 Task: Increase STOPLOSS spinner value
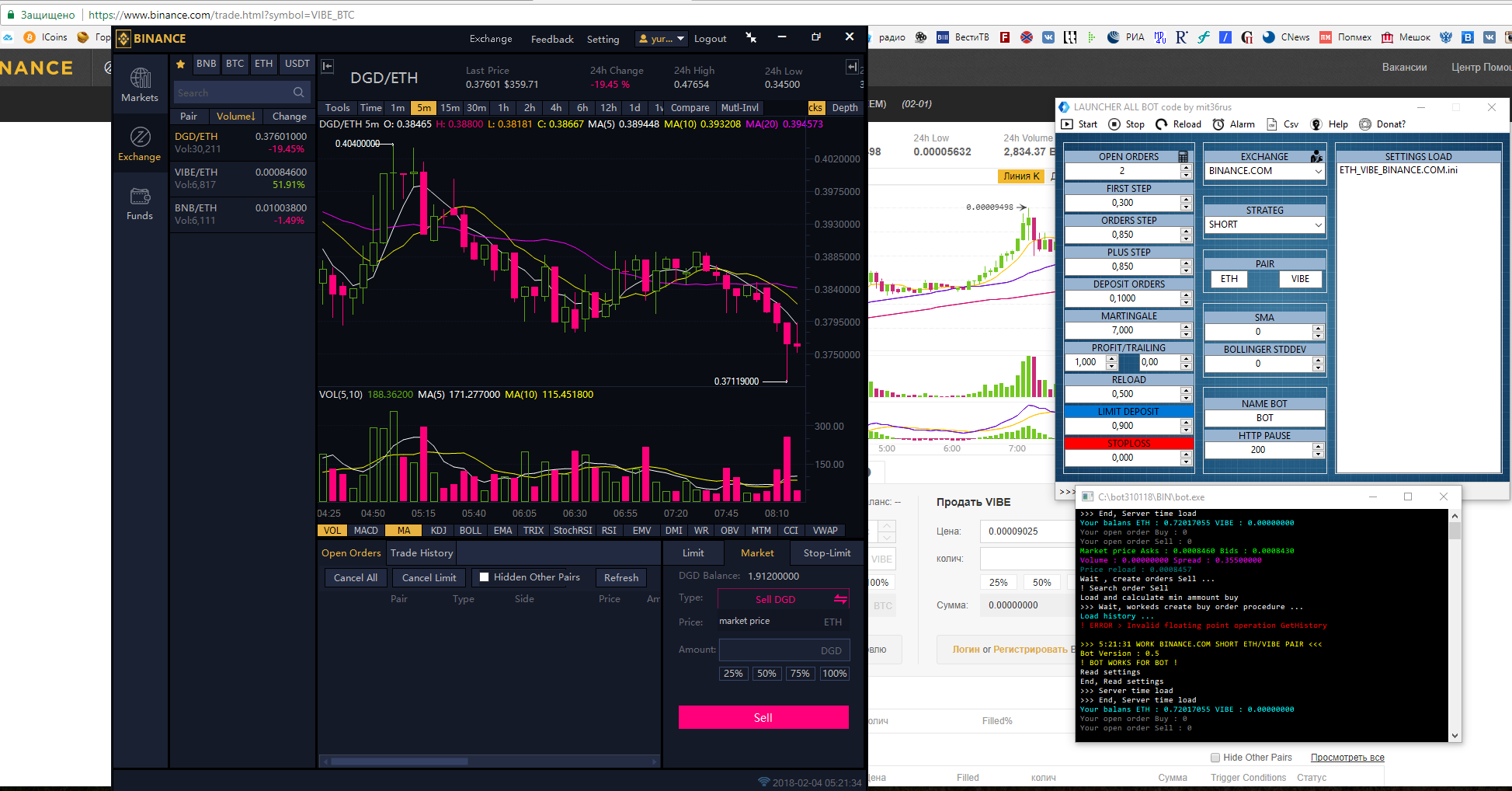[x=1186, y=454]
